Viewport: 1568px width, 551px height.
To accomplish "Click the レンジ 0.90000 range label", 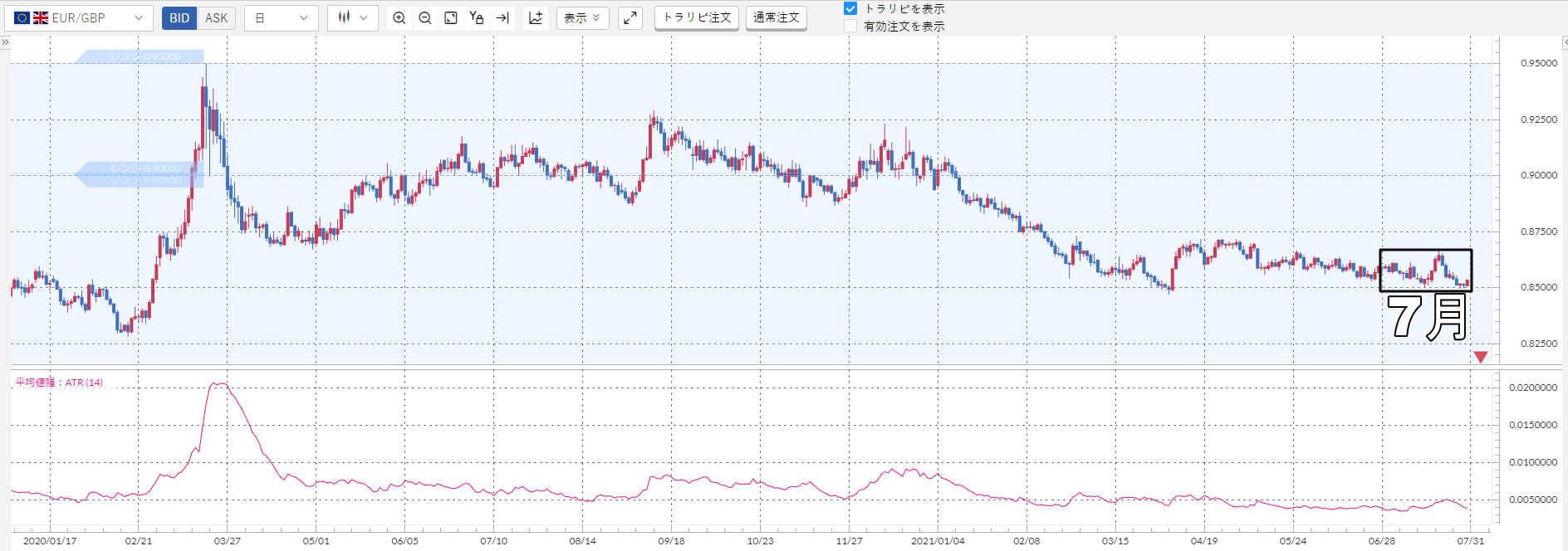I will pos(140,168).
